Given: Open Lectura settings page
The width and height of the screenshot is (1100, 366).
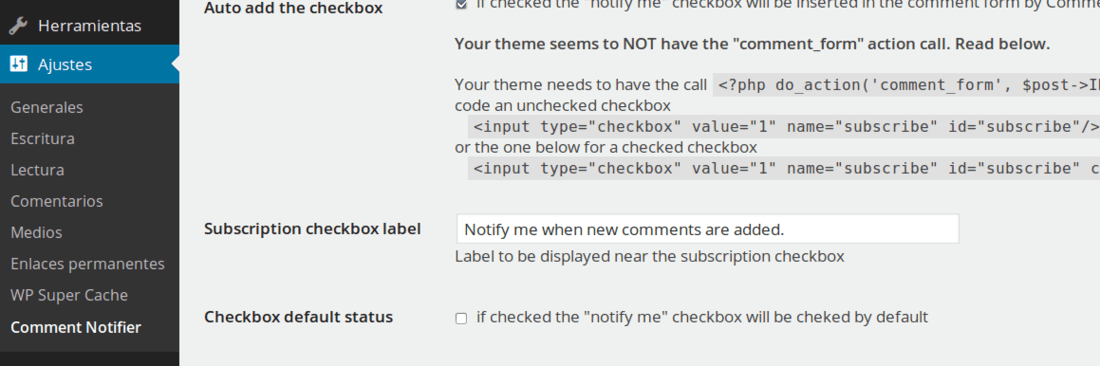Looking at the screenshot, I should pyautogui.click(x=37, y=170).
